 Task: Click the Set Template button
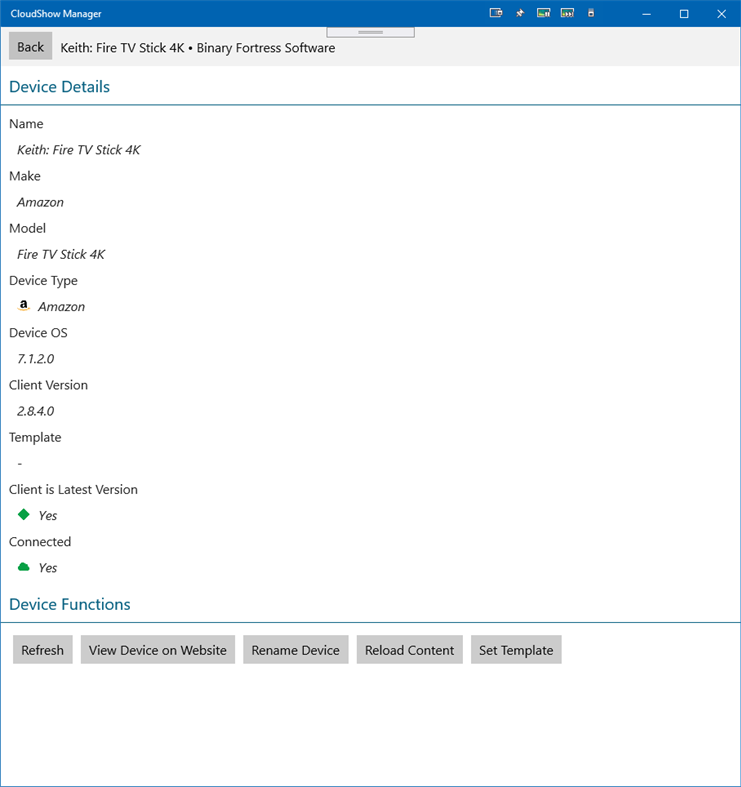(516, 649)
